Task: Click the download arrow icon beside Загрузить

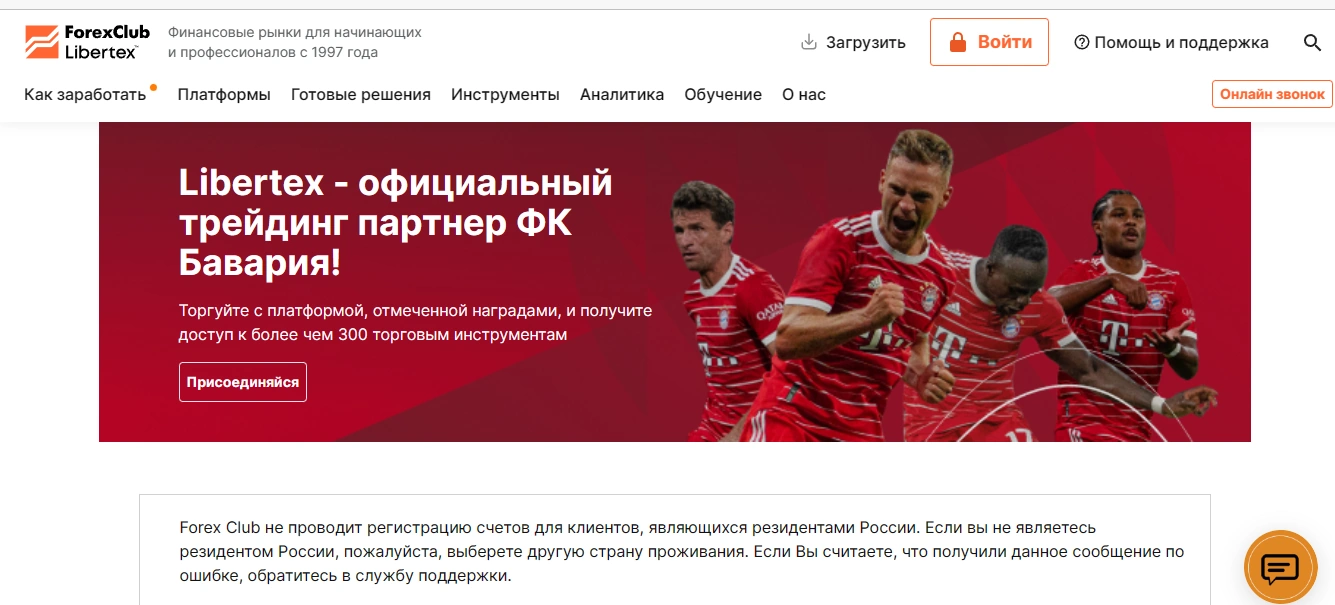Action: coord(809,42)
